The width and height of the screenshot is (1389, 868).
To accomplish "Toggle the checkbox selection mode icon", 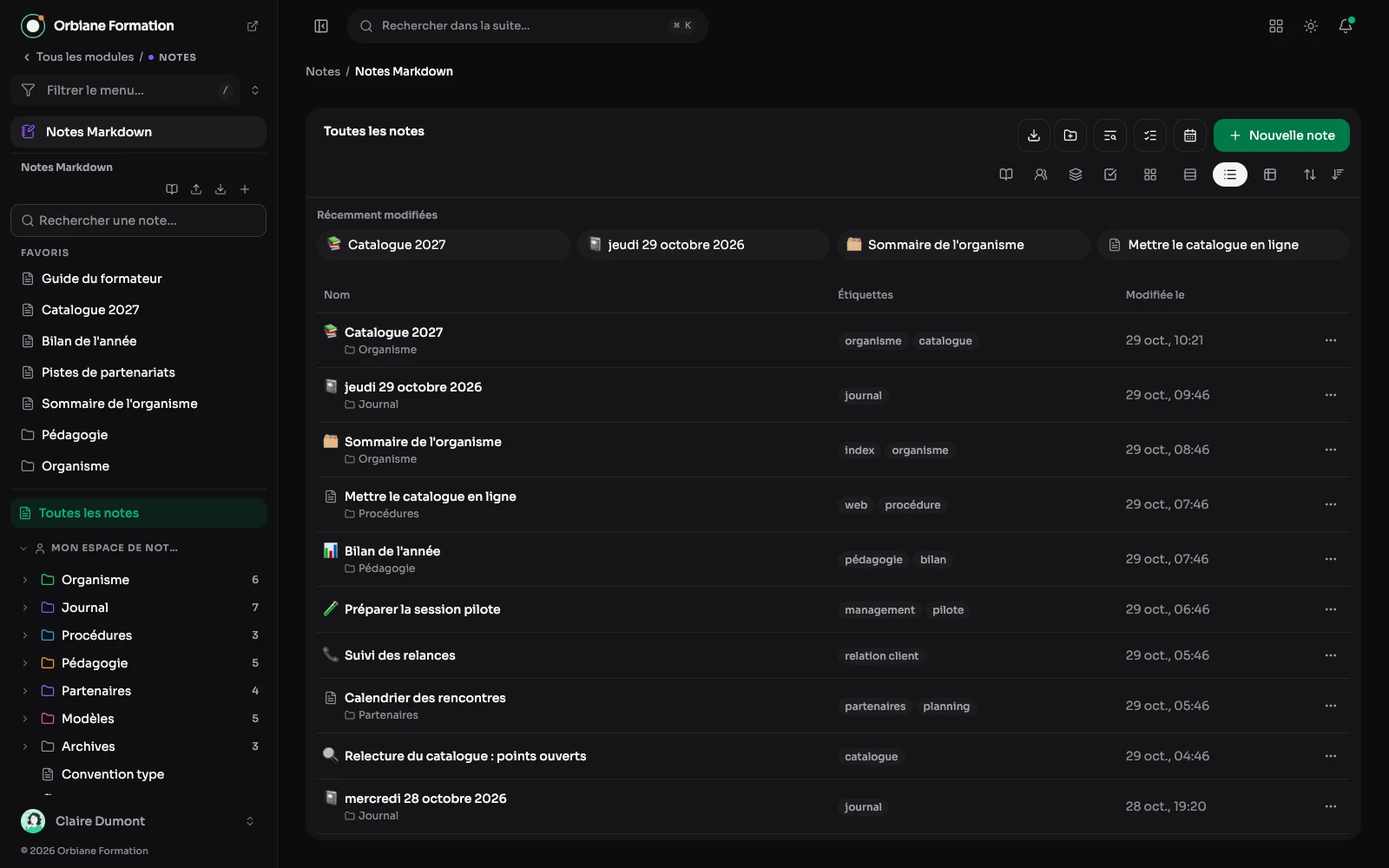I will coord(1110,174).
